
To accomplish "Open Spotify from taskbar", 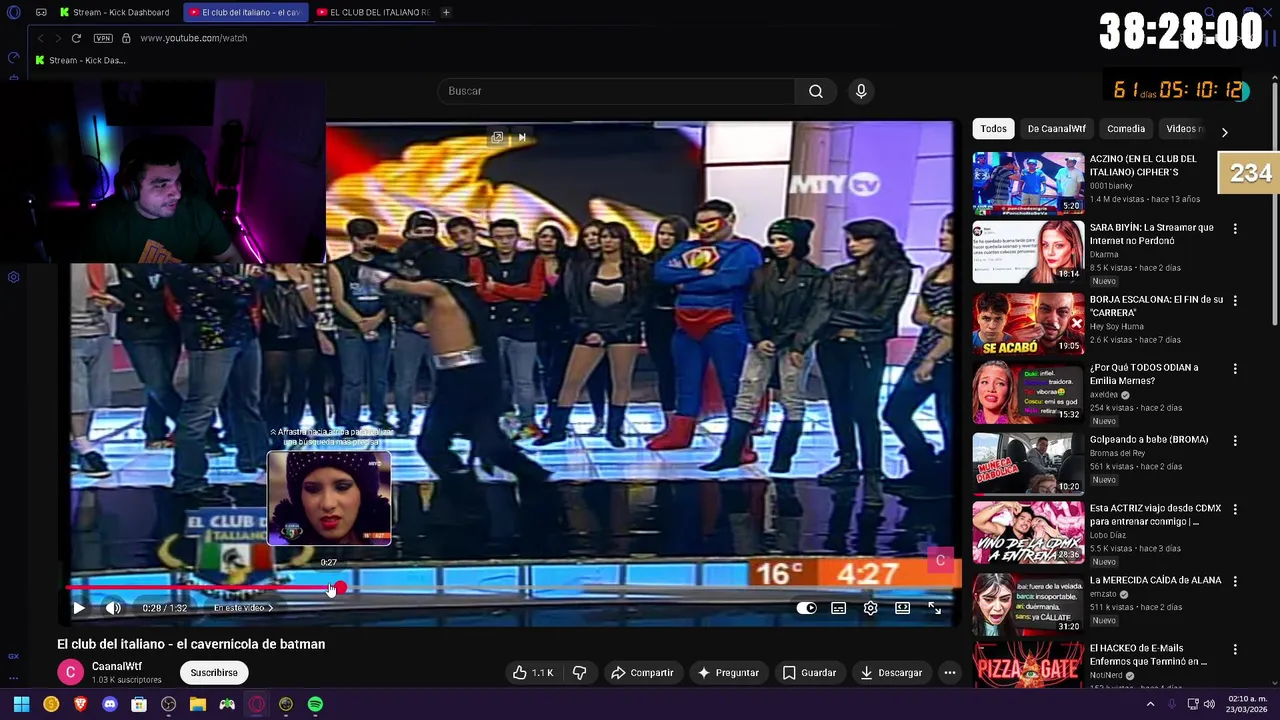I will 315,704.
